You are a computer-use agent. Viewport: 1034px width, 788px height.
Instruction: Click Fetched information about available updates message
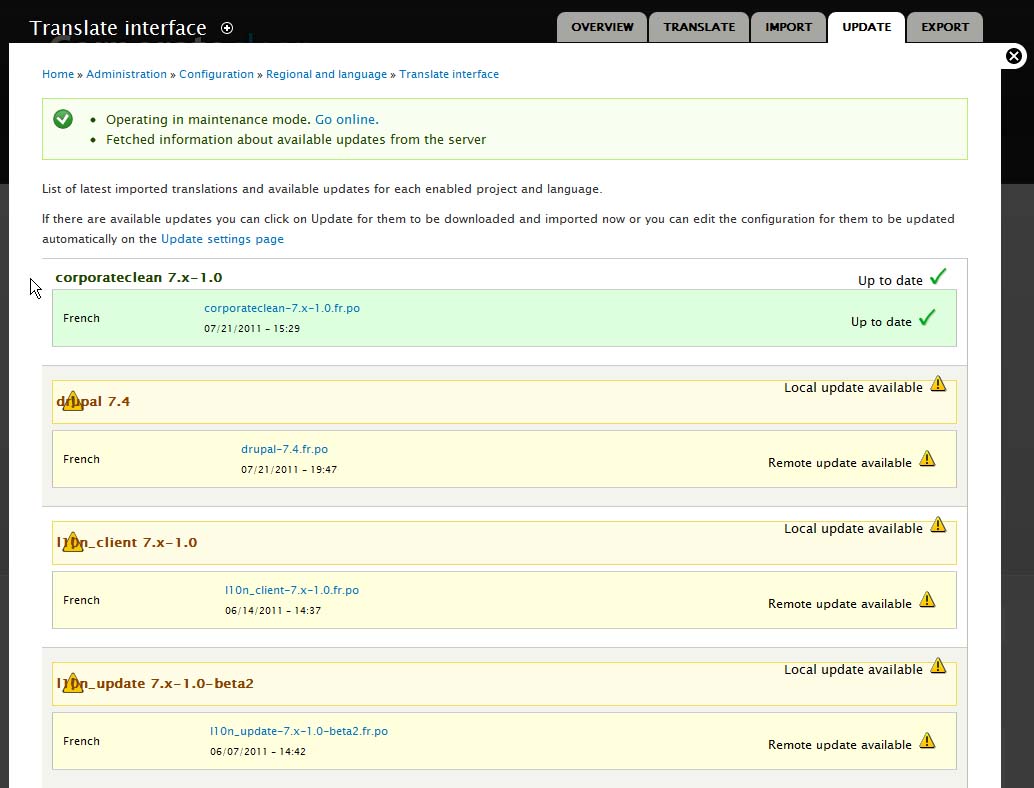[x=296, y=140]
